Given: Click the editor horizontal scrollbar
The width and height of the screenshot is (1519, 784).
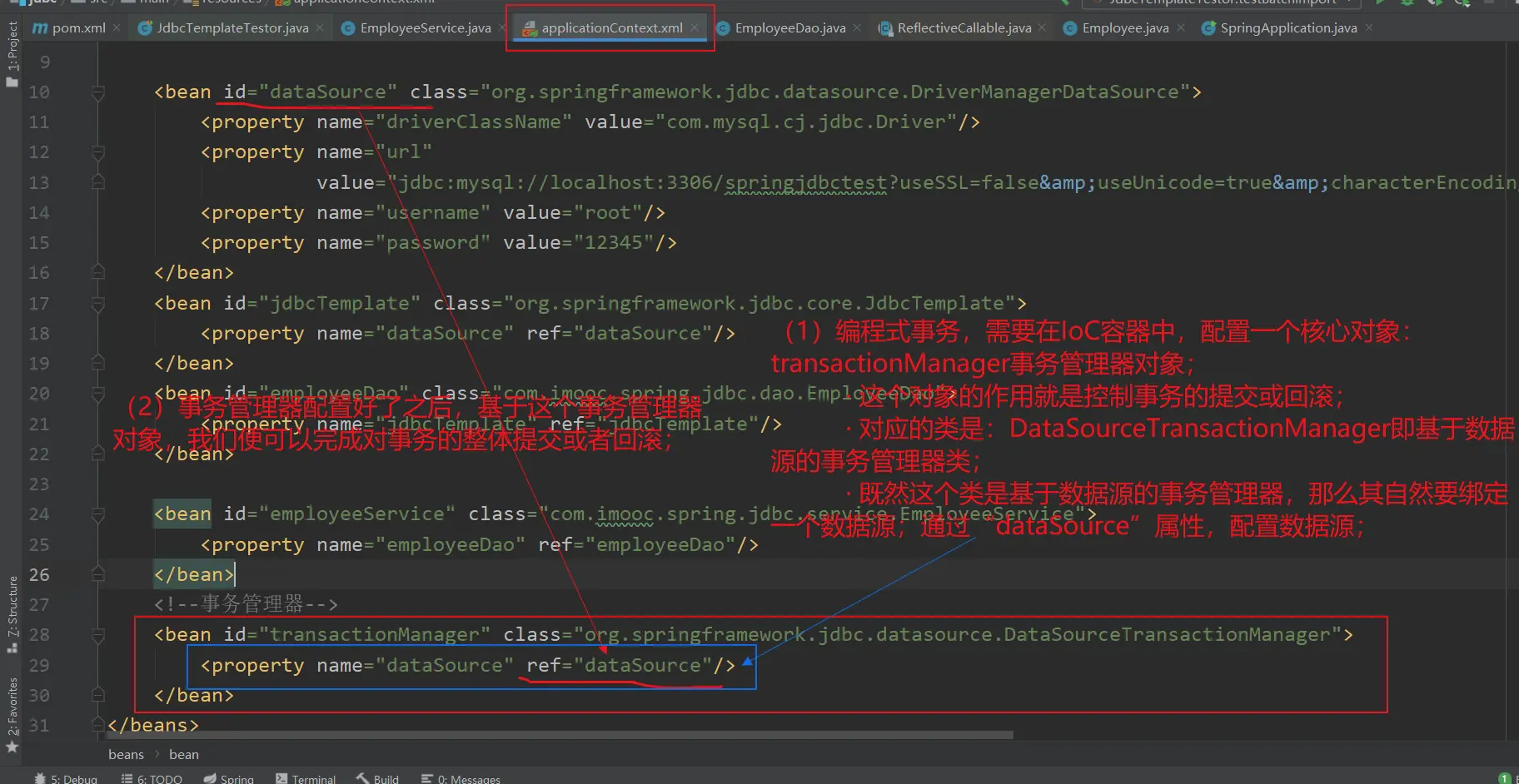Looking at the screenshot, I should pos(560,736).
